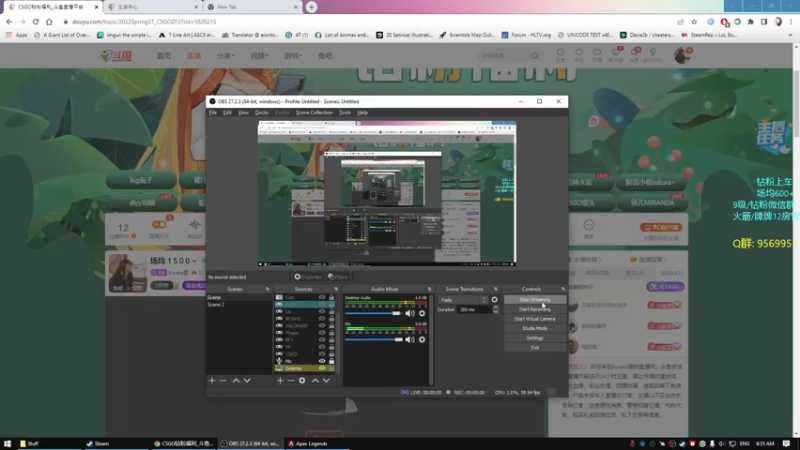Image resolution: width=800 pixels, height=450 pixels.
Task: Open the 分类 dropdown on Douyu nav
Action: (x=226, y=56)
